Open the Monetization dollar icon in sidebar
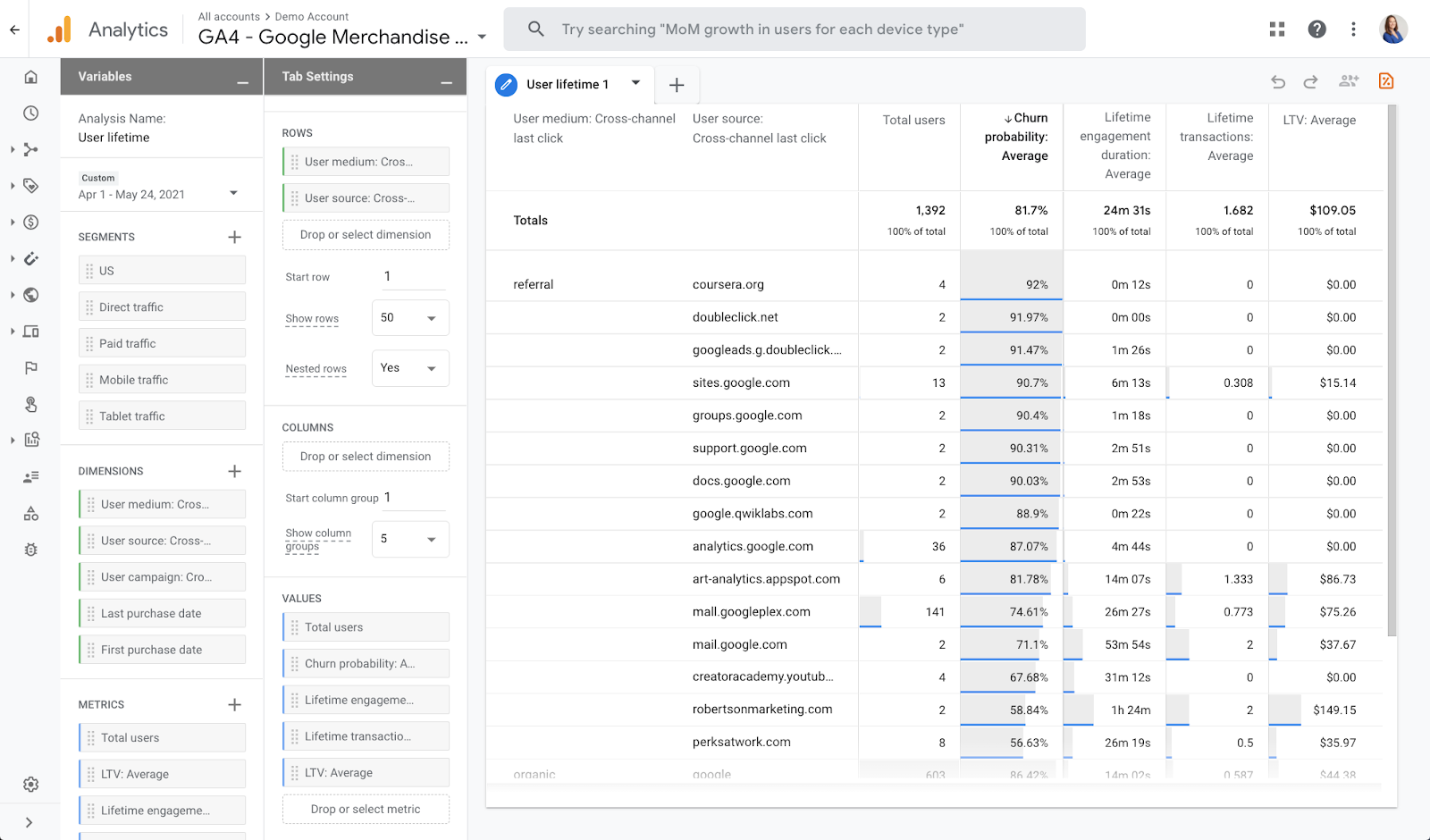Image resolution: width=1430 pixels, height=840 pixels. 30,223
